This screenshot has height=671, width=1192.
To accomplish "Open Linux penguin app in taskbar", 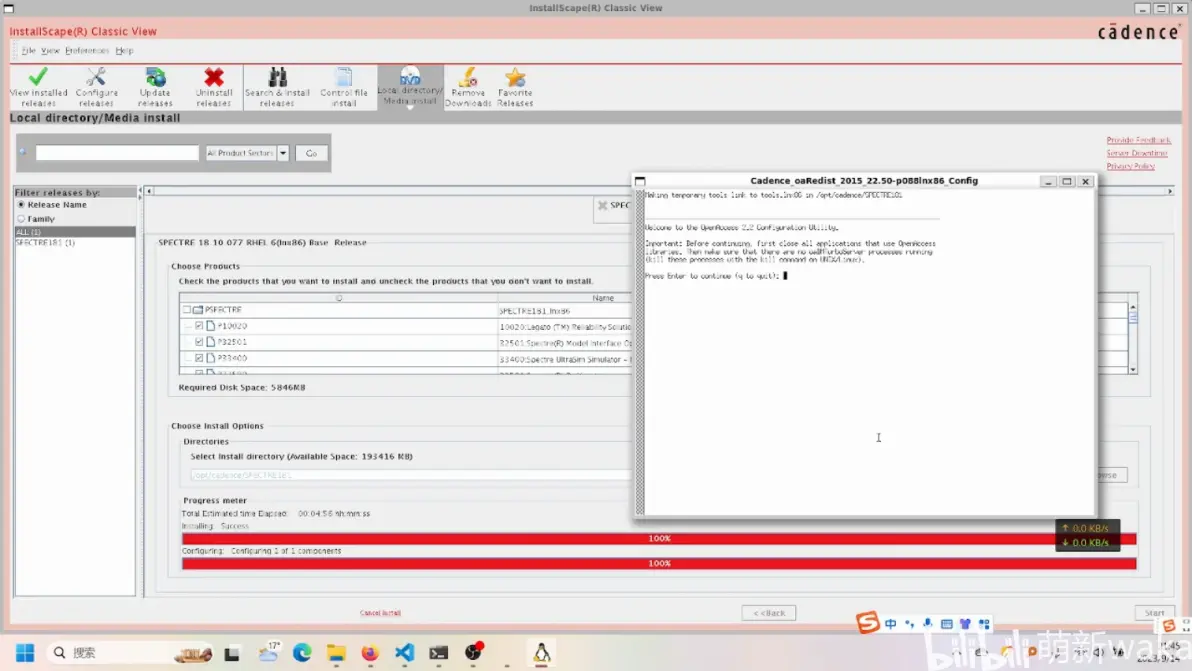I will point(541,653).
